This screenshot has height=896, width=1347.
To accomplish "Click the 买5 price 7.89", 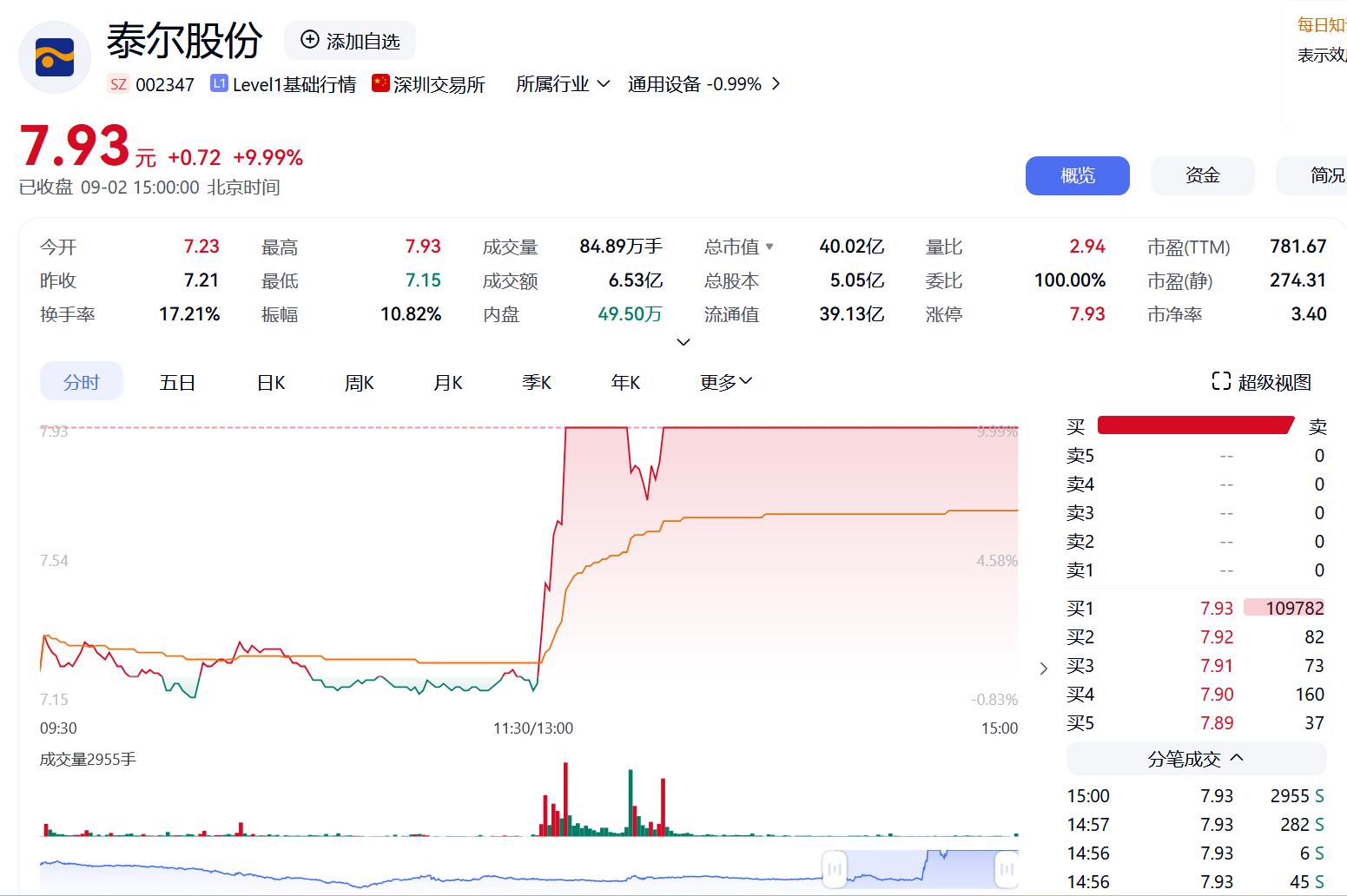I will (1217, 723).
